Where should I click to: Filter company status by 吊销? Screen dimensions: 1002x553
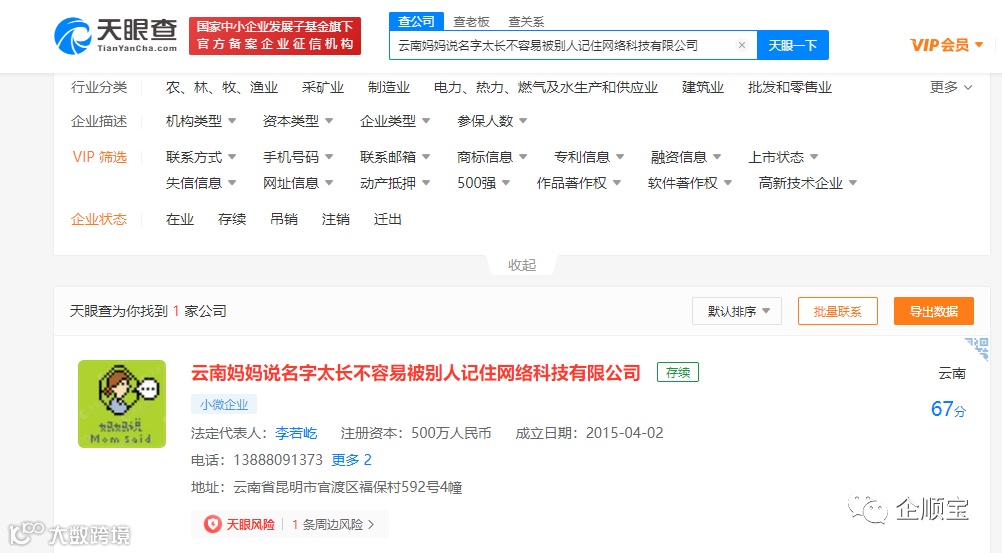point(284,219)
